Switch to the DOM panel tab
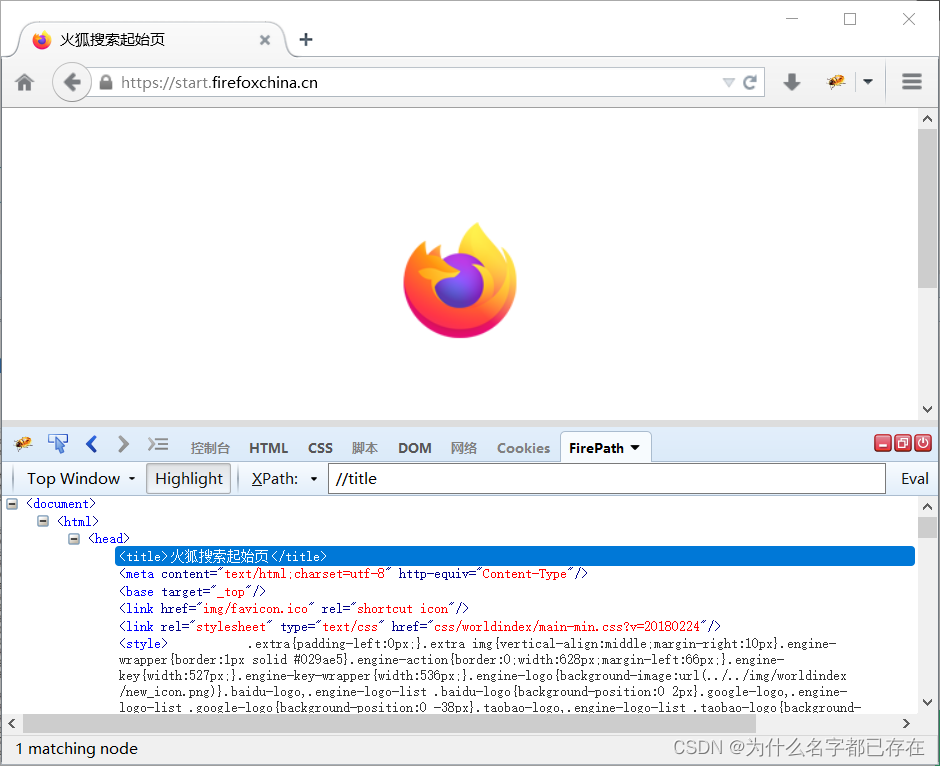 414,448
